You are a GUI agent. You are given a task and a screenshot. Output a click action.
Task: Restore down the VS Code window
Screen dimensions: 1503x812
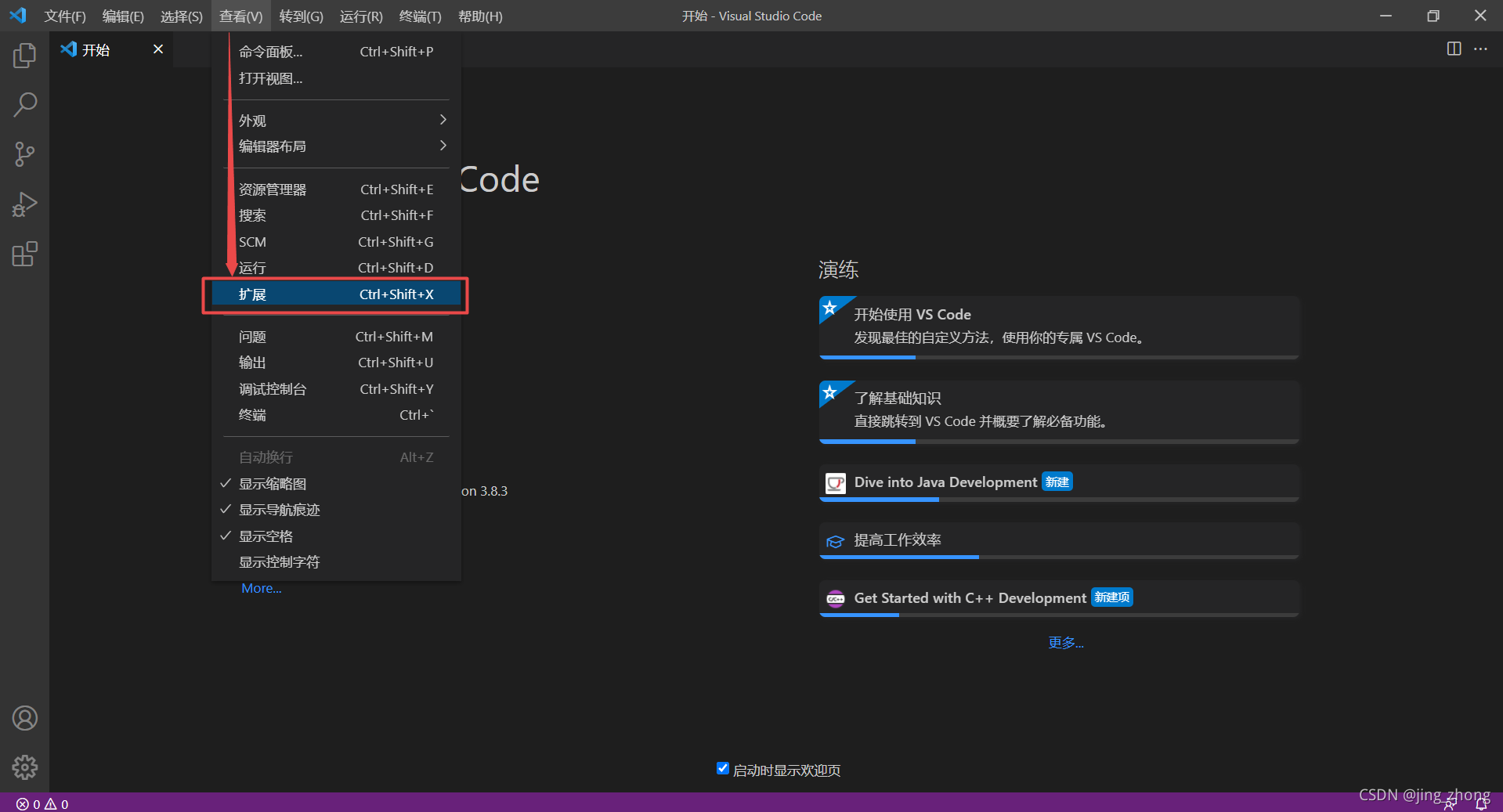[1433, 16]
